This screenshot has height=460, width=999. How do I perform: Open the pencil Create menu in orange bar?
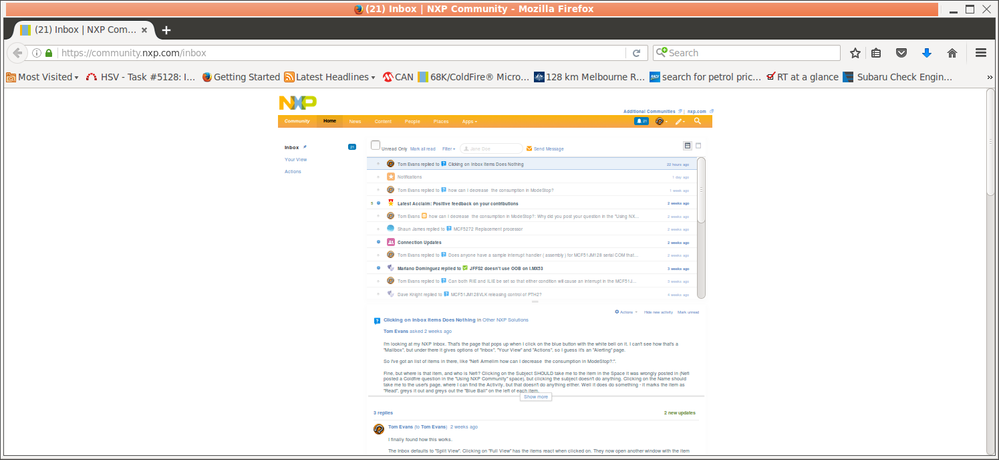point(680,121)
